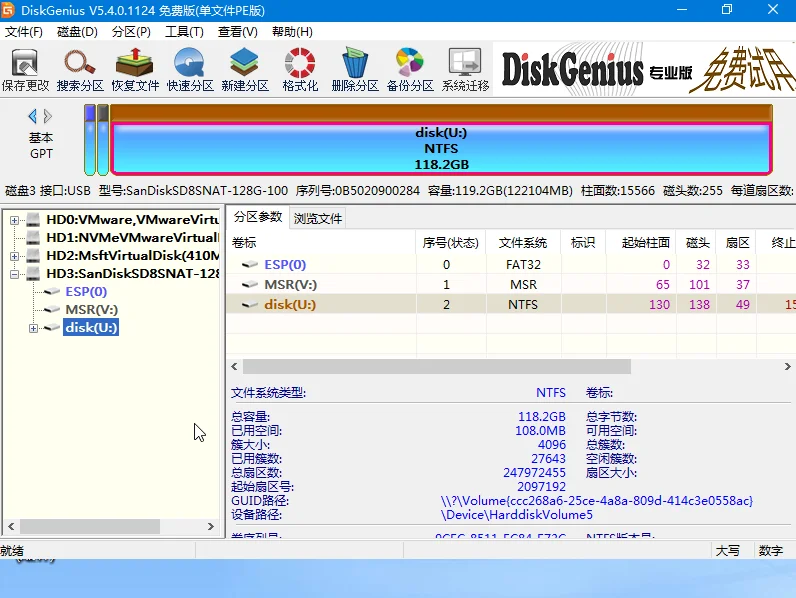The width and height of the screenshot is (796, 598).
Task: Create New Partition (新建分区) icon
Action: 245,70
